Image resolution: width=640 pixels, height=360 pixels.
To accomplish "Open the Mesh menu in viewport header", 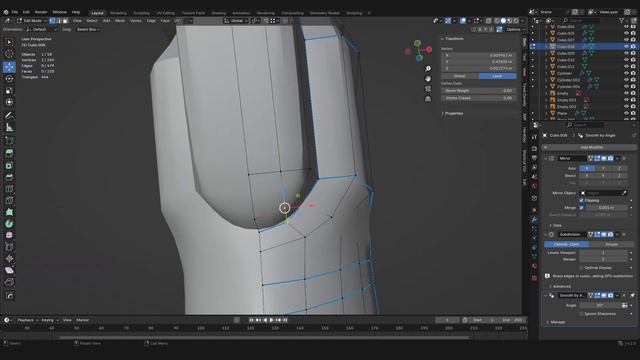I will 120,21.
